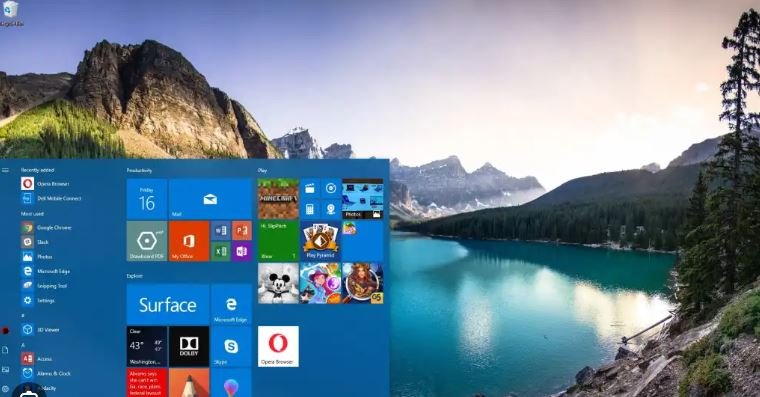Open the Skype tile

tap(231, 346)
